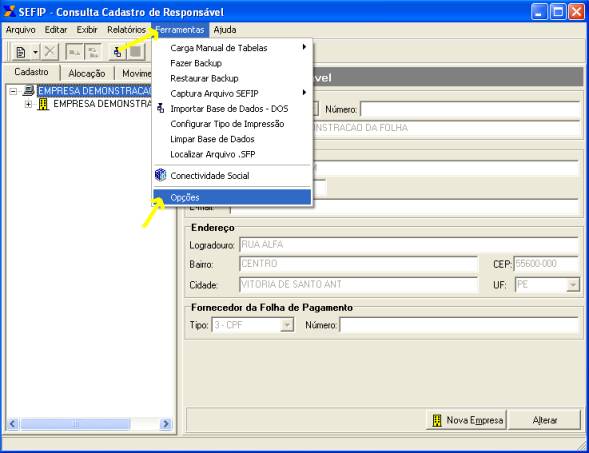589x453 pixels.
Task: Click the Fornecedor da Folha Número field
Action: (x=459, y=325)
